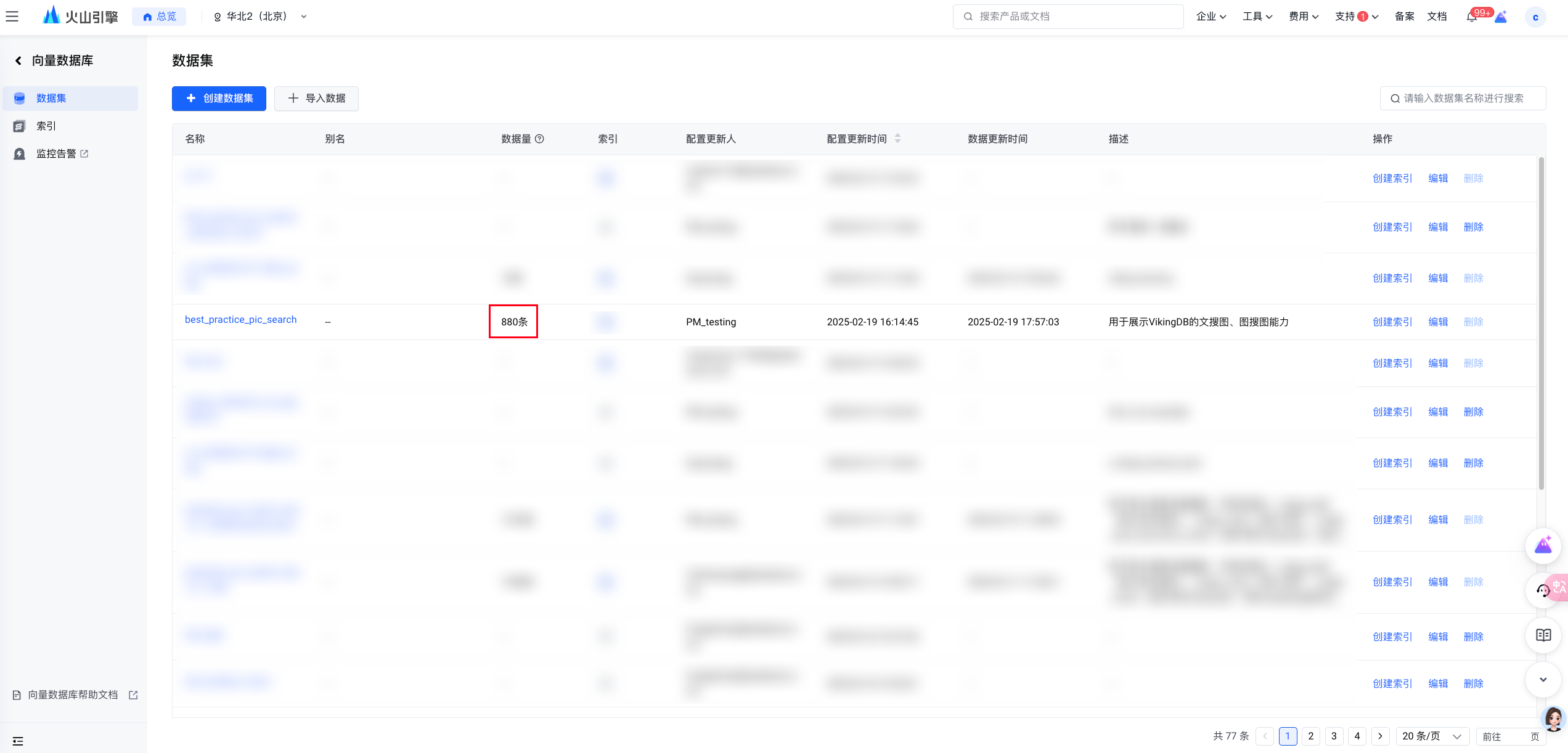Collapse the floating tools with the down chevron
Image resolution: width=1568 pixels, height=753 pixels.
(x=1543, y=680)
